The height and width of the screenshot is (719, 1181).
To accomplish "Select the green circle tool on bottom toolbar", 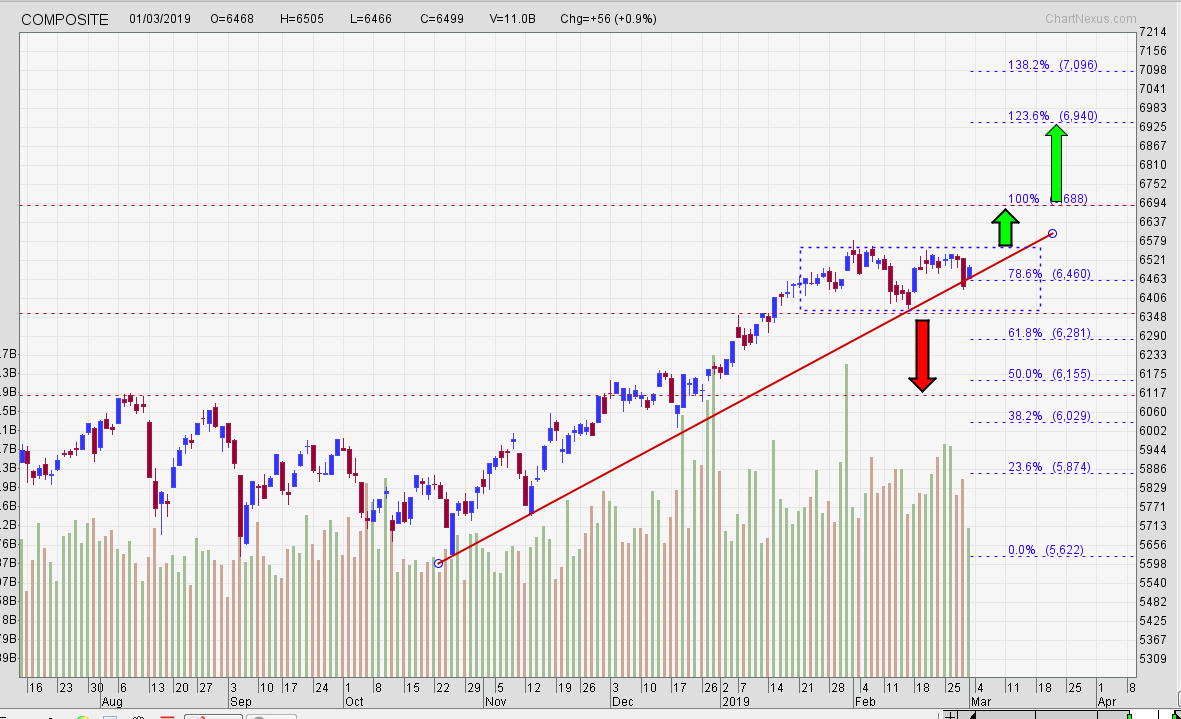I will (83, 715).
